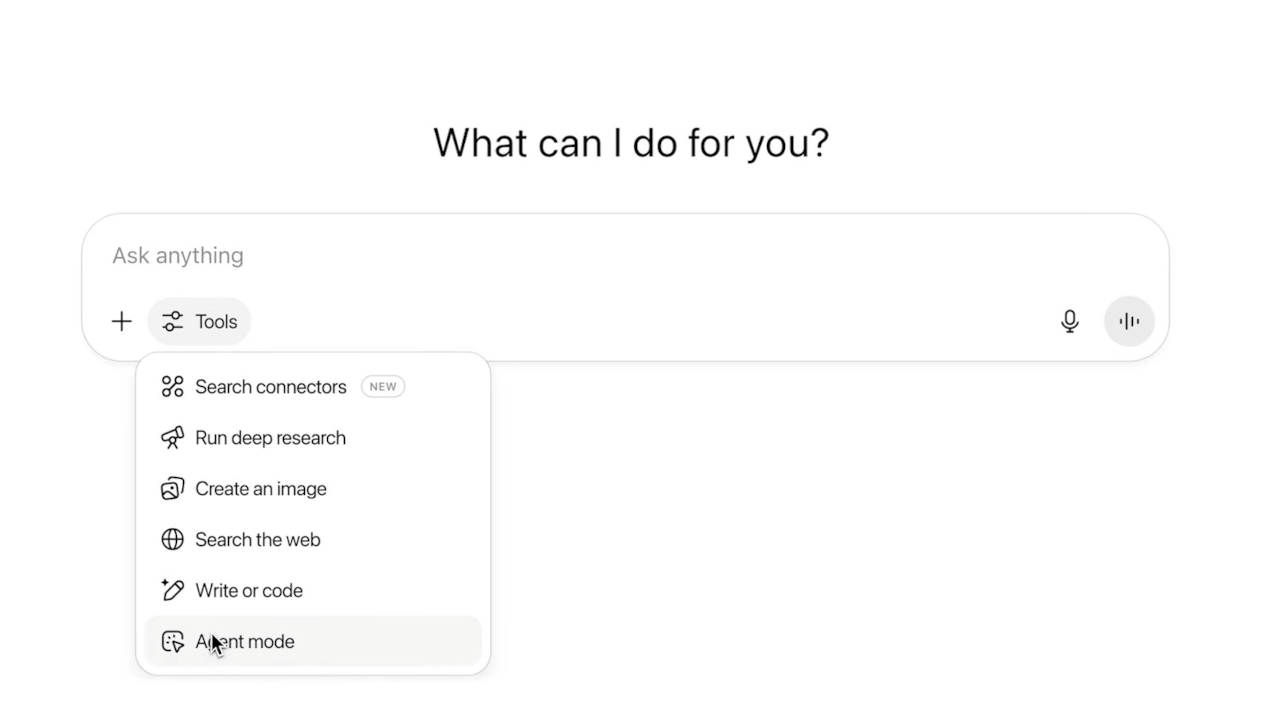Choose Run deep research from the menu

click(x=313, y=438)
